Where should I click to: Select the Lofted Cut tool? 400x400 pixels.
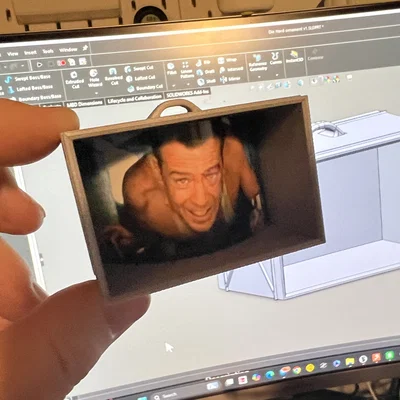[x=140, y=78]
